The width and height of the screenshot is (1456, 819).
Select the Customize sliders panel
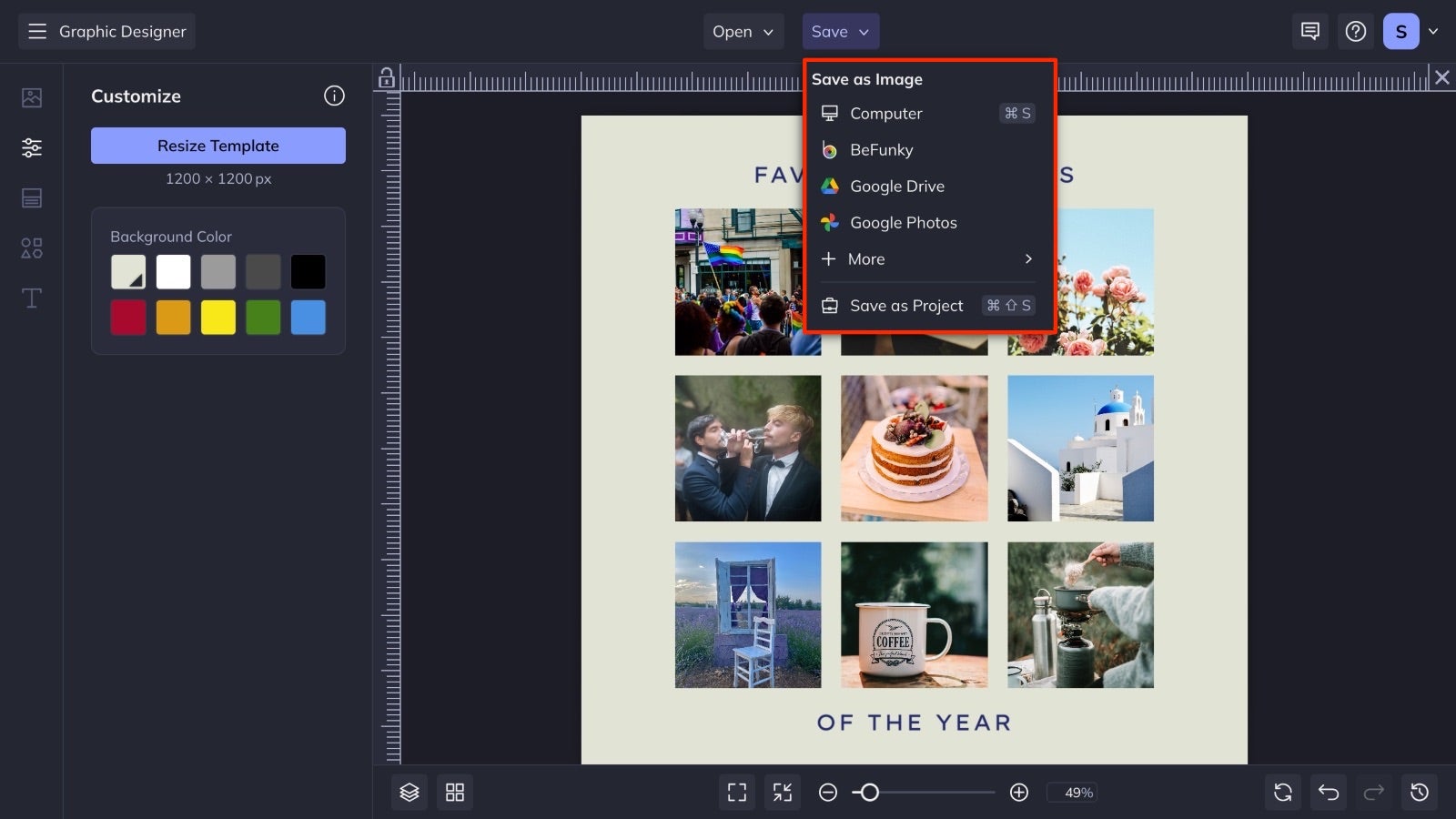[31, 147]
